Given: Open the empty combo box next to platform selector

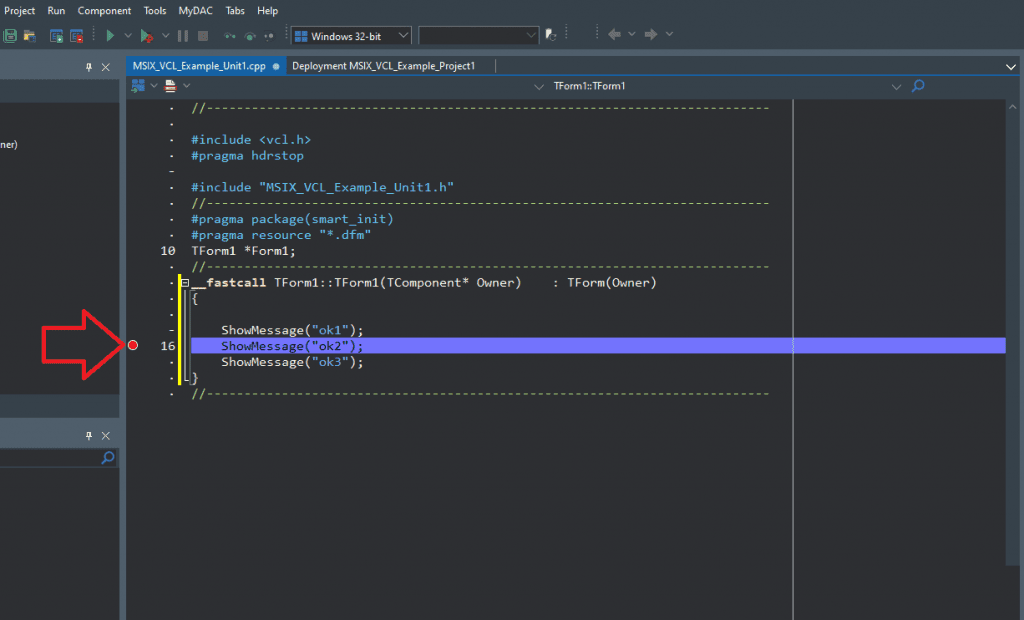Looking at the screenshot, I should click(x=478, y=35).
